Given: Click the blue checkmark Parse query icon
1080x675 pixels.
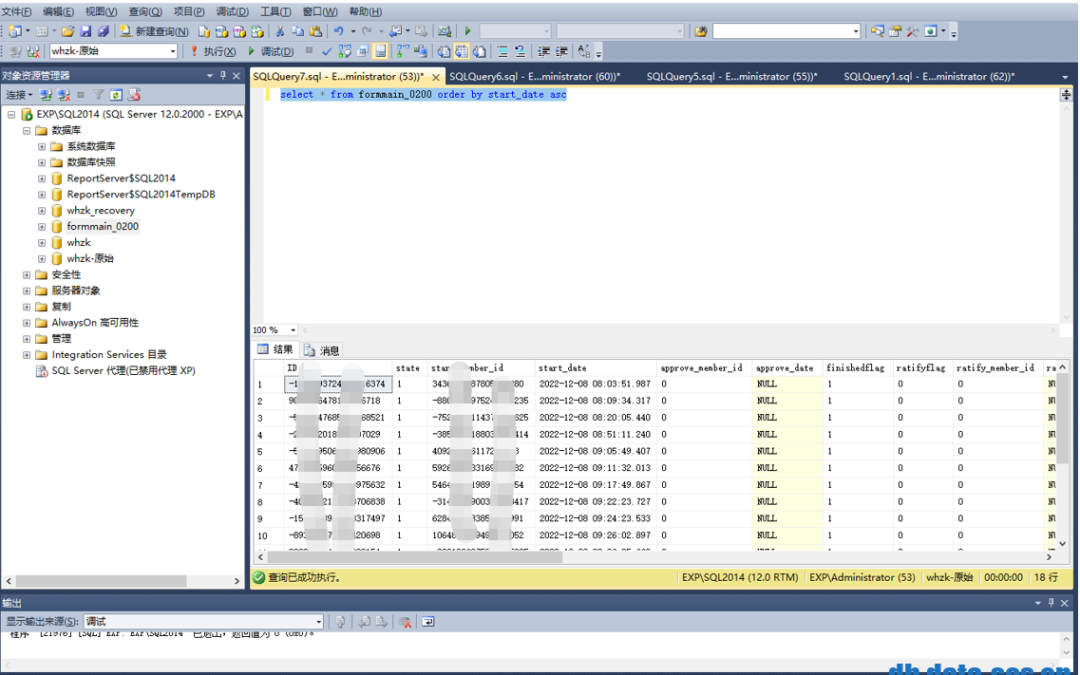Looking at the screenshot, I should click(326, 51).
